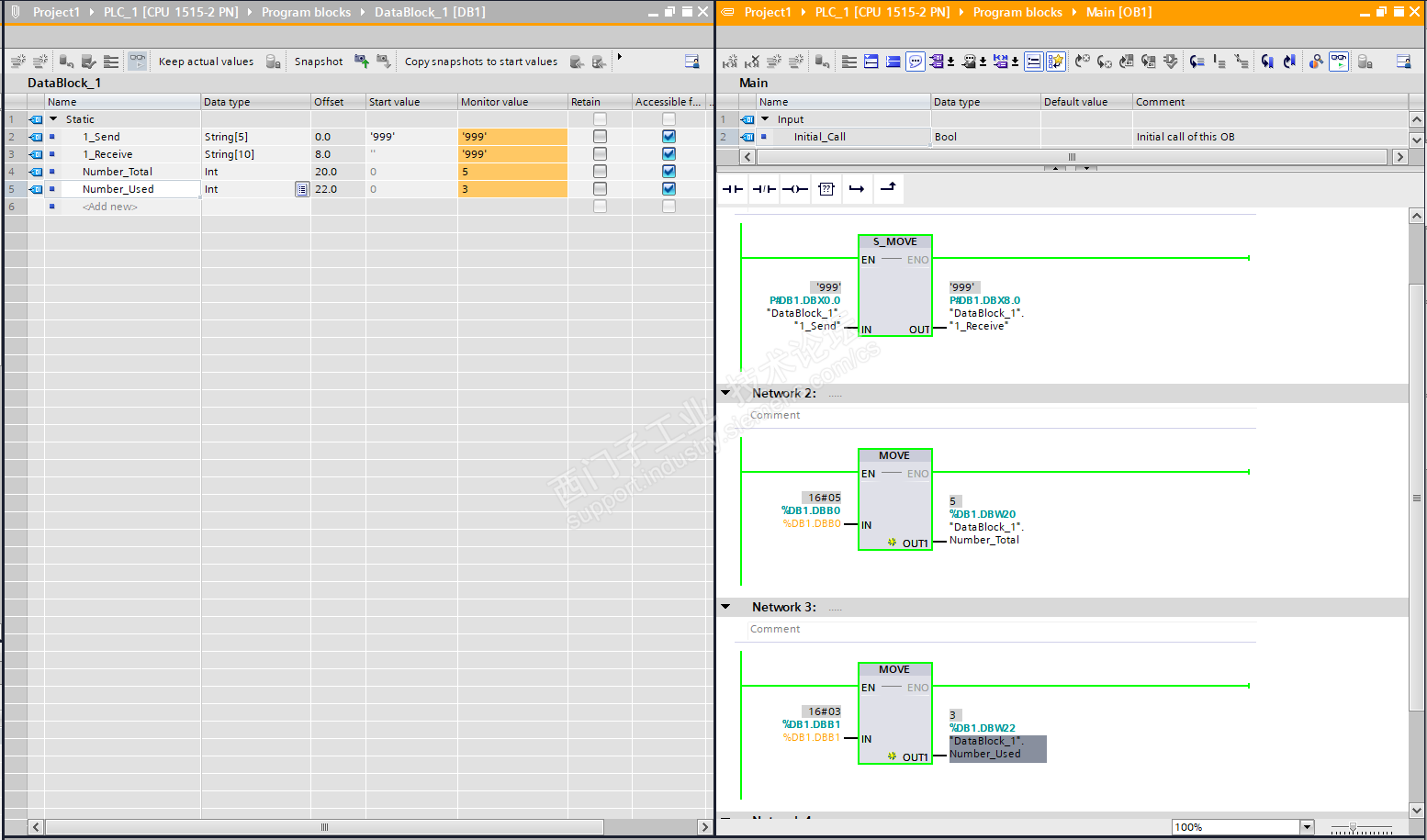The height and width of the screenshot is (840, 1427).
Task: Uncheck Accessible from HMI for 1_Receive
Action: [x=669, y=154]
